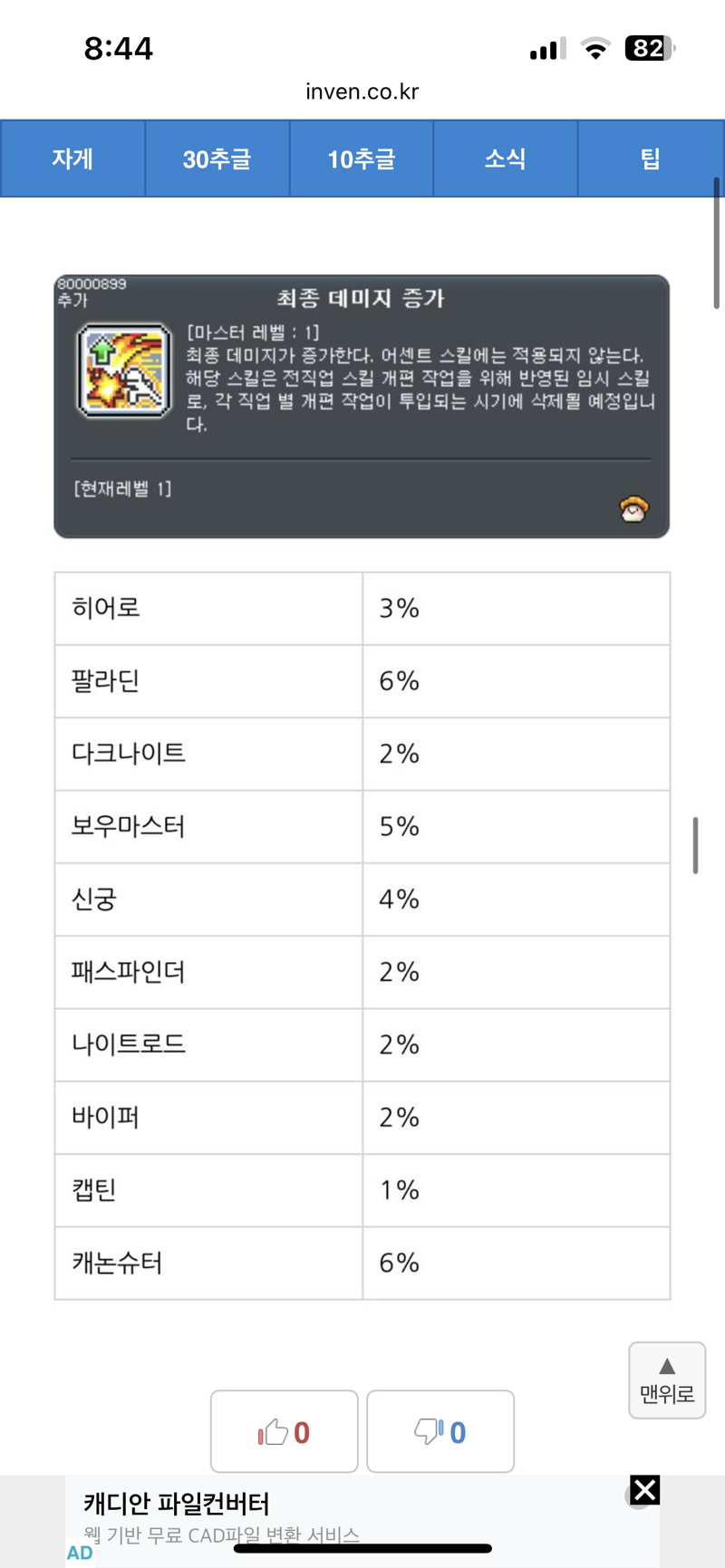Screen dimensions: 725x1568
Task: Click the mushroom icon in skill tooltip
Action: click(633, 509)
